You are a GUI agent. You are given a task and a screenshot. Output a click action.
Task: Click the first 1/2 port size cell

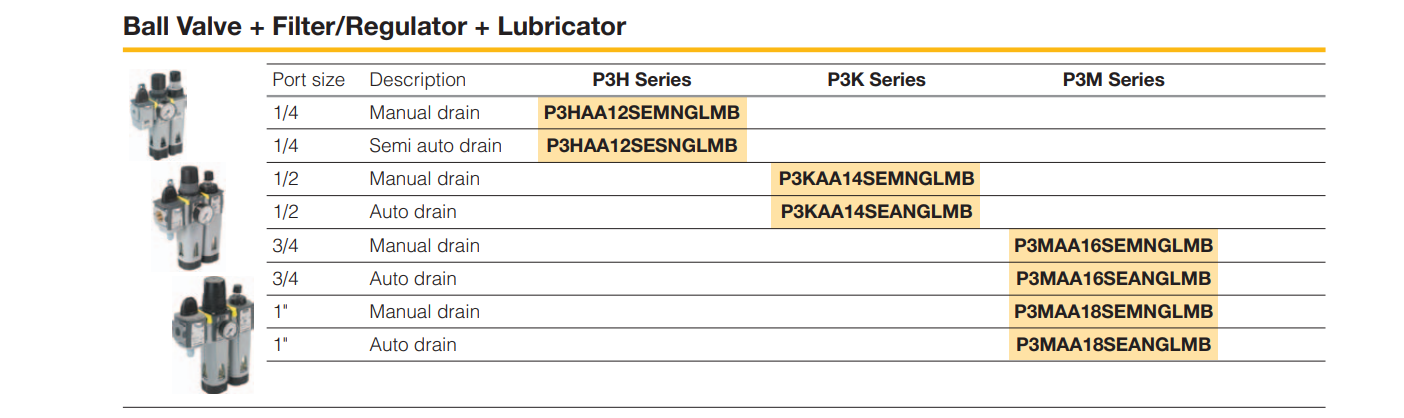286,179
